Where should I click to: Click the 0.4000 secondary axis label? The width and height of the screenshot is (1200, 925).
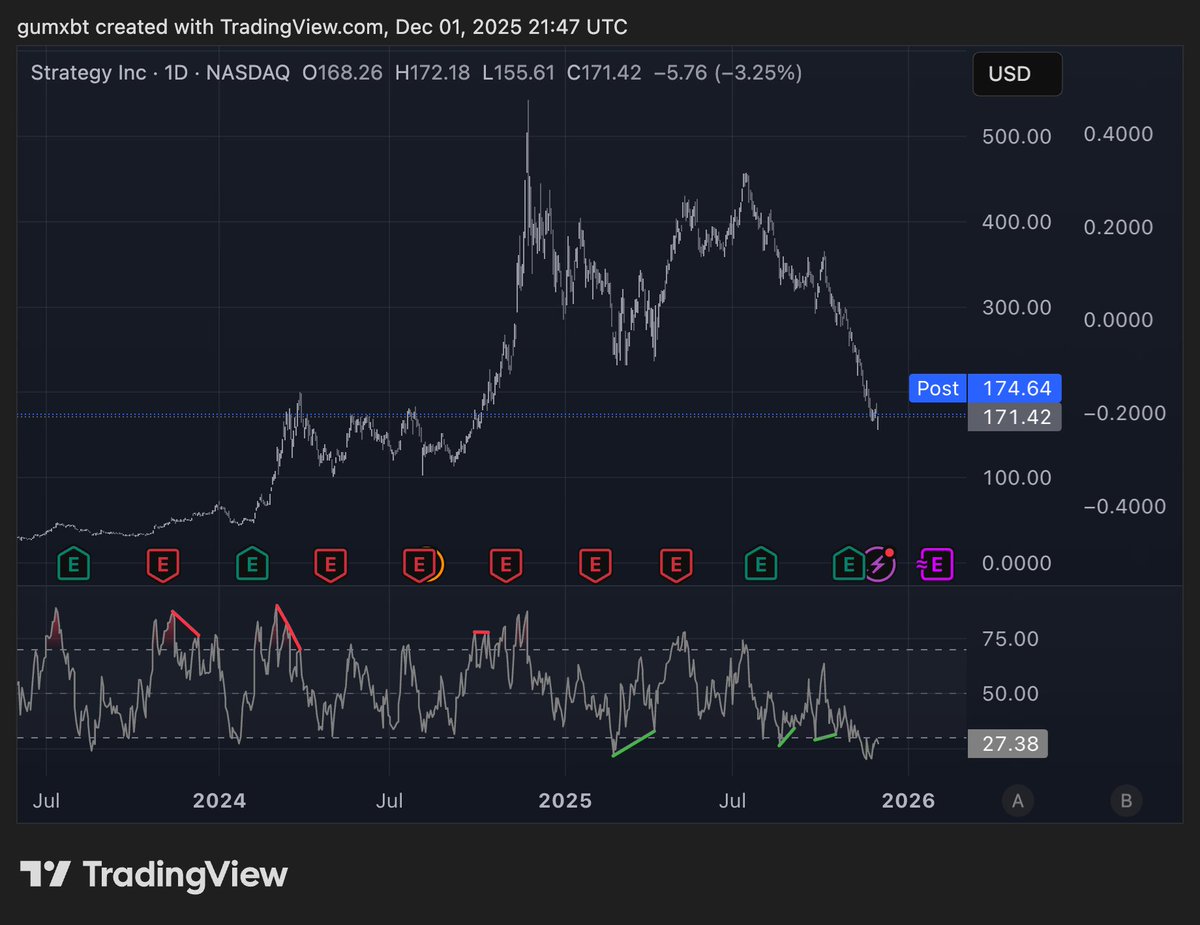(1118, 134)
